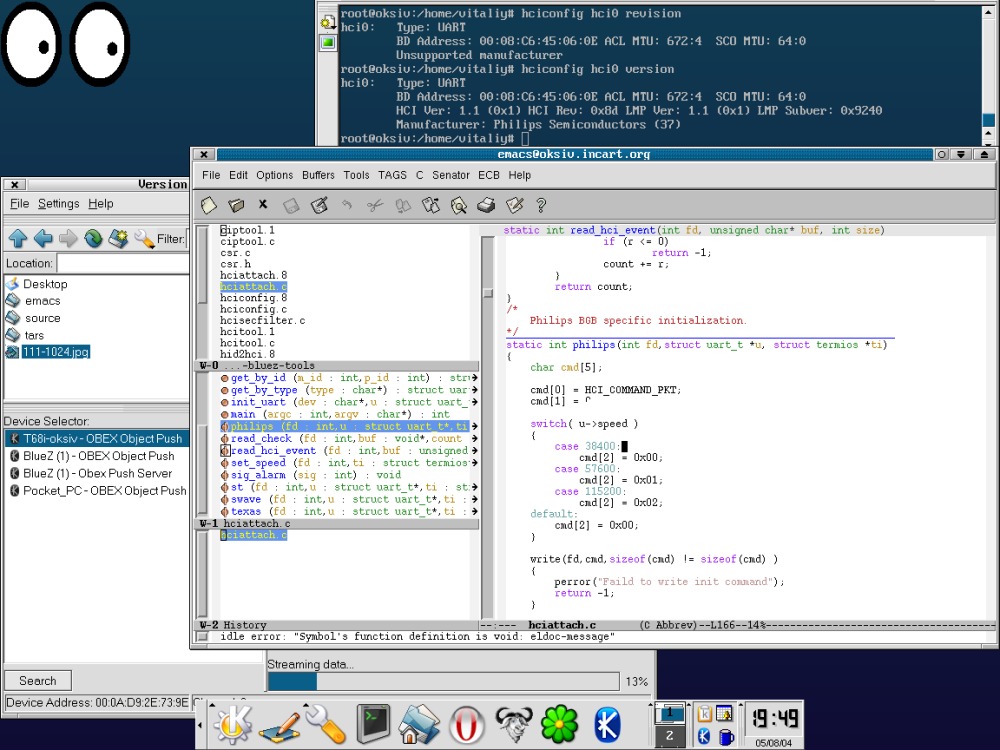Image resolution: width=1000 pixels, height=750 pixels.
Task: Launch the terminal icon in KDE panel
Action: pyautogui.click(x=372, y=725)
